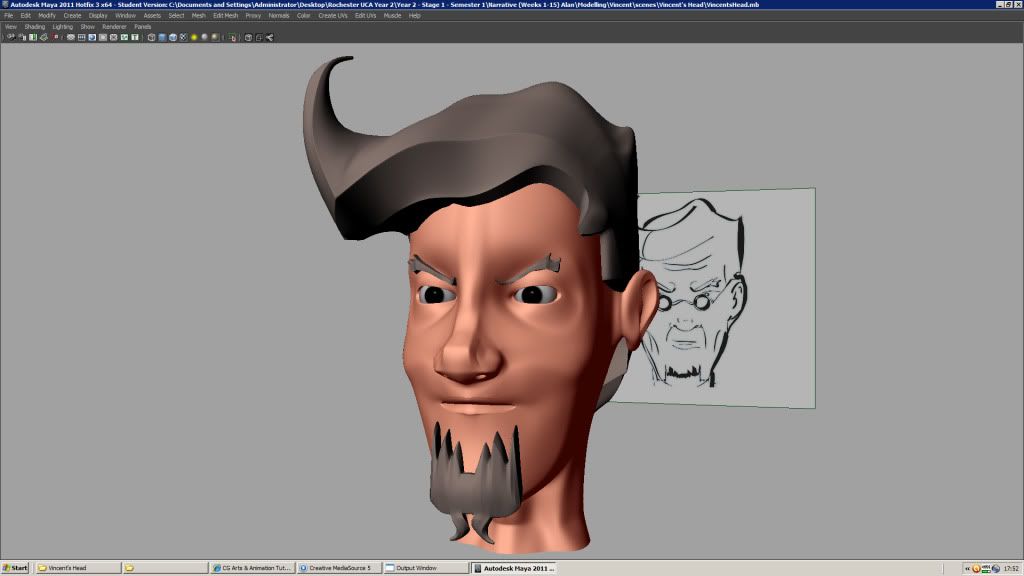Toggle the Field Chart icon
Viewport: 1024px width, 576px height.
tap(114, 37)
